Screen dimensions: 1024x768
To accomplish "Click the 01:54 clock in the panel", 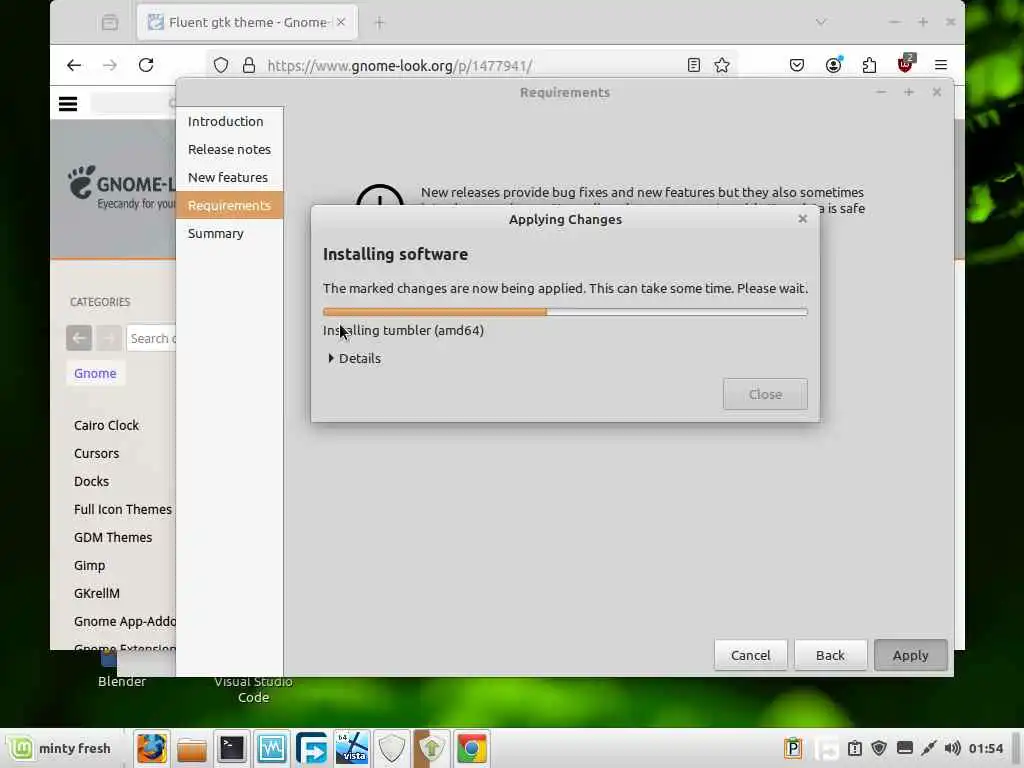I will (x=985, y=748).
